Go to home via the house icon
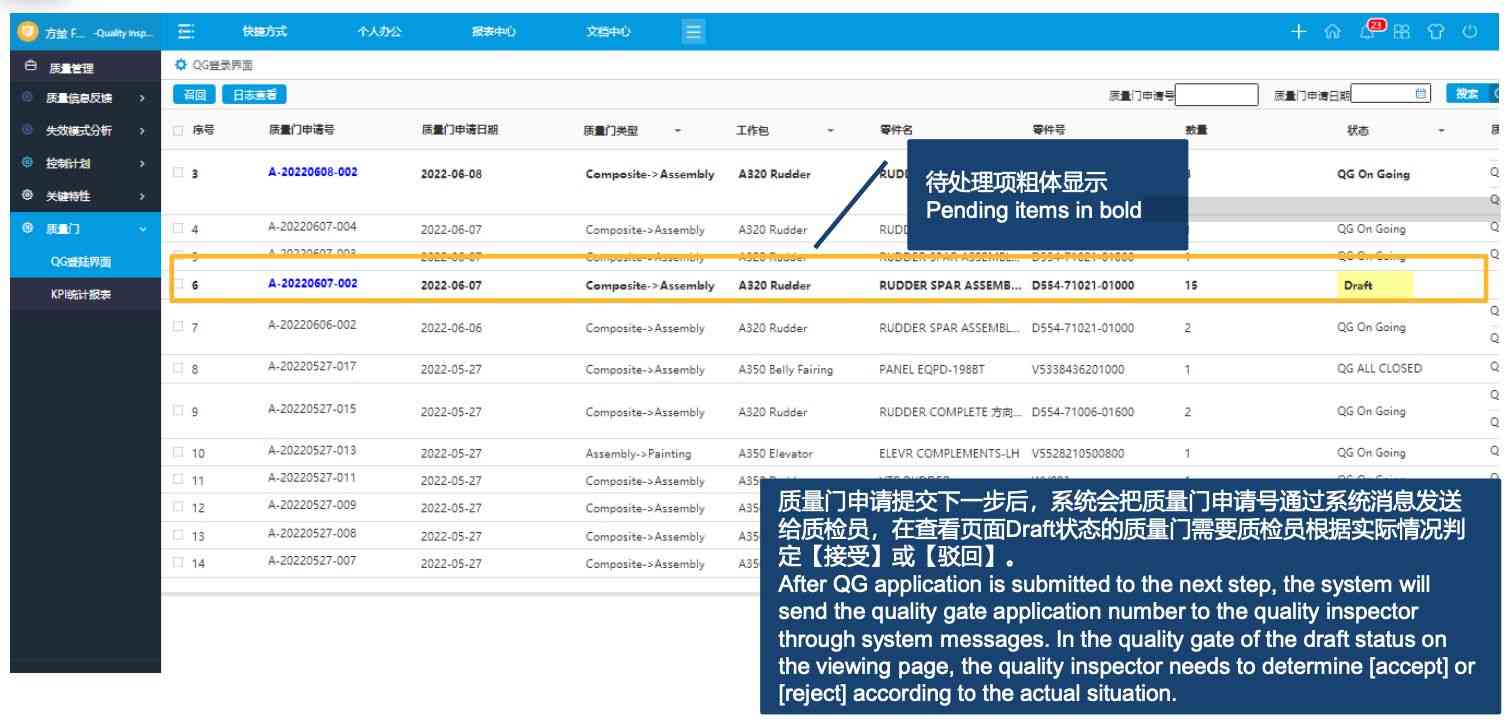The image size is (1505, 723). [x=1331, y=32]
